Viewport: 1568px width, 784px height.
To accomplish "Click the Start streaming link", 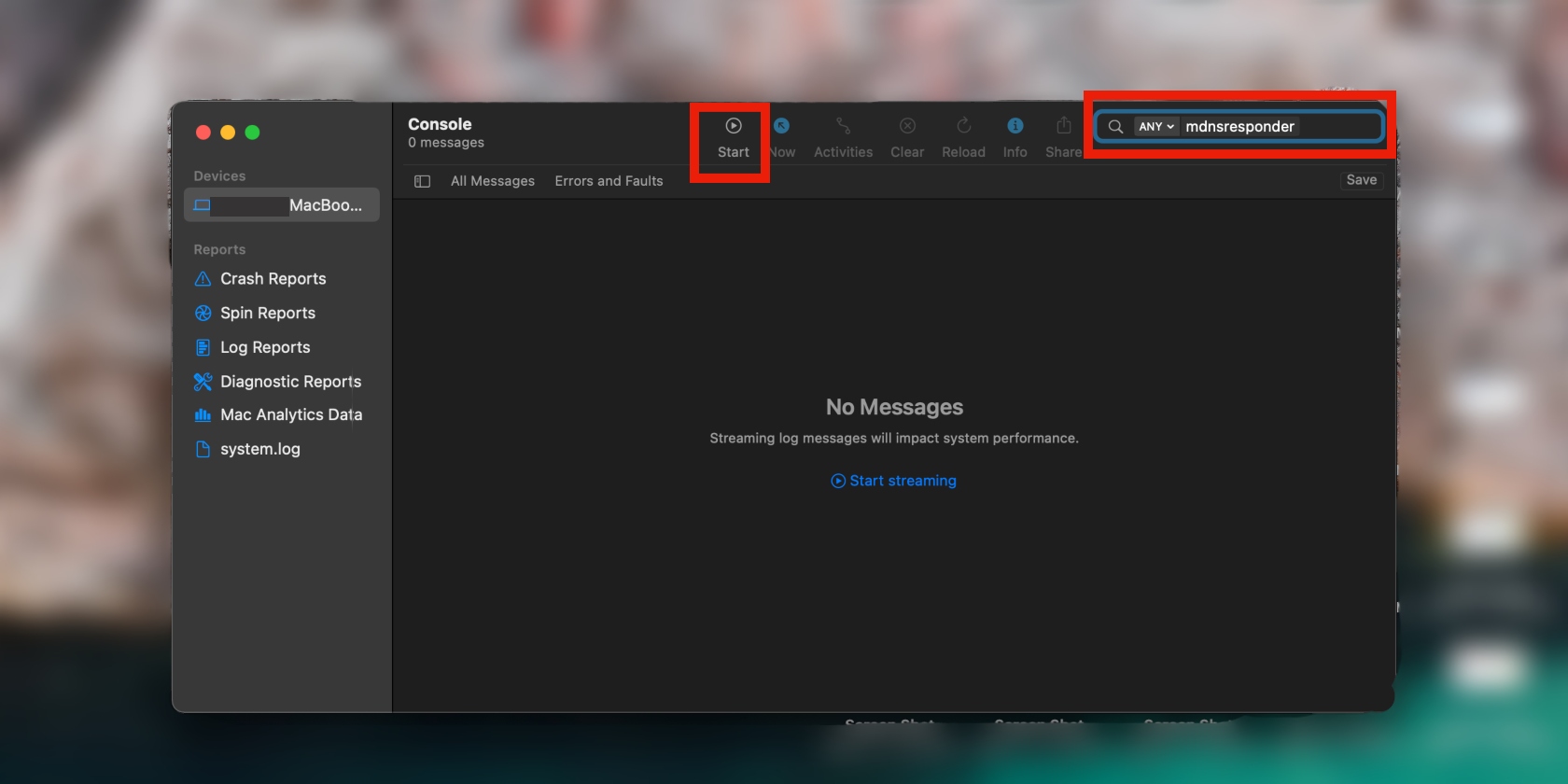I will (x=894, y=481).
